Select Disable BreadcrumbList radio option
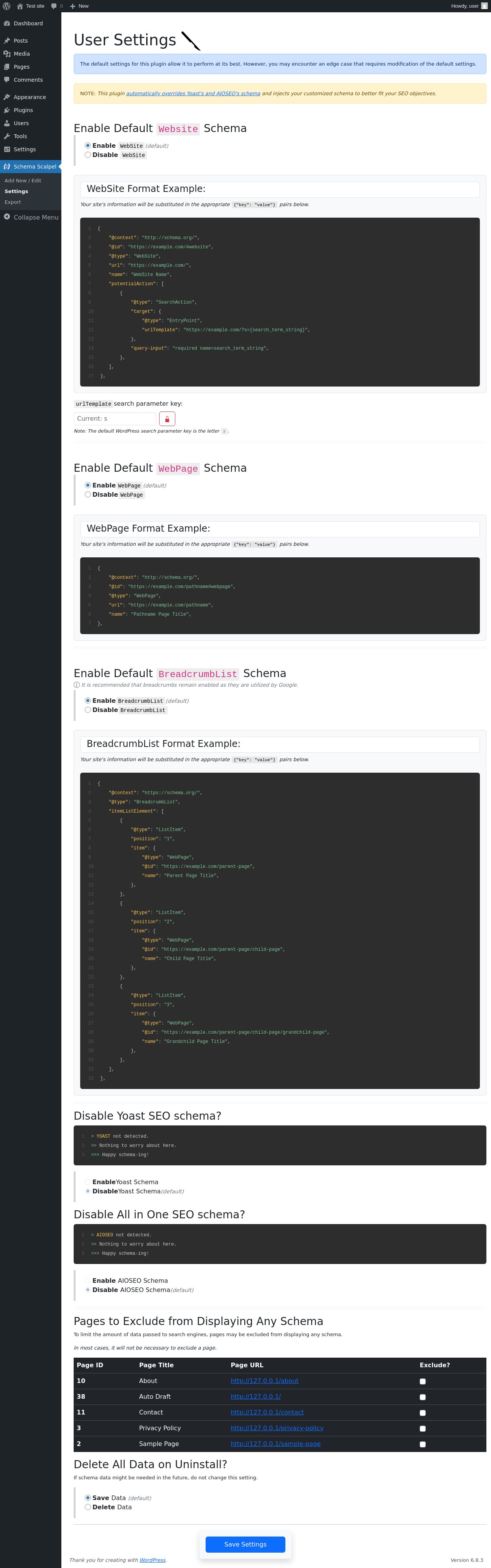This screenshot has width=491, height=1568. tap(88, 710)
